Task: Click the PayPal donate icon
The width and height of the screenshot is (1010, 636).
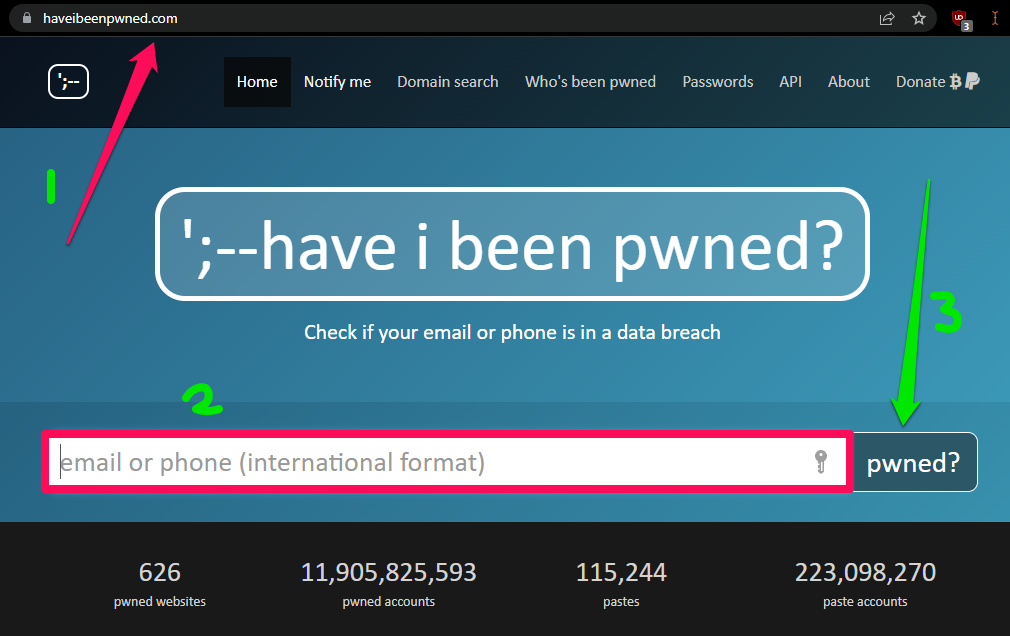Action: click(x=972, y=81)
